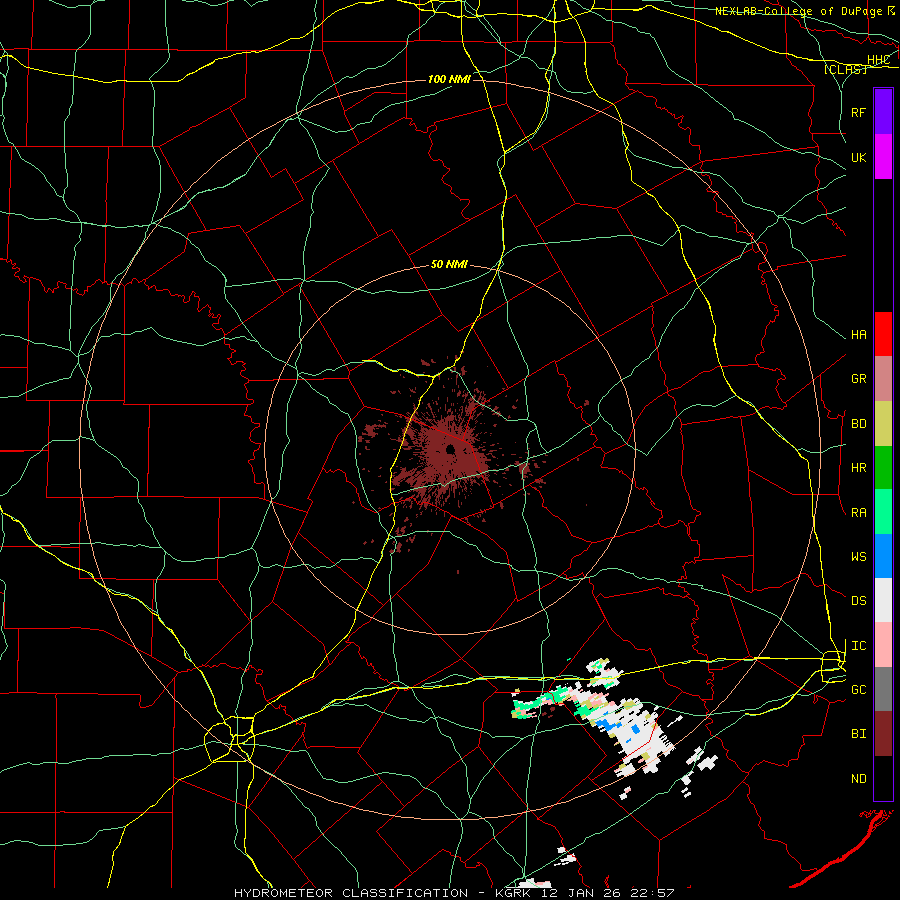
Task: Click the purple RF color swatch
Action: pos(883,112)
